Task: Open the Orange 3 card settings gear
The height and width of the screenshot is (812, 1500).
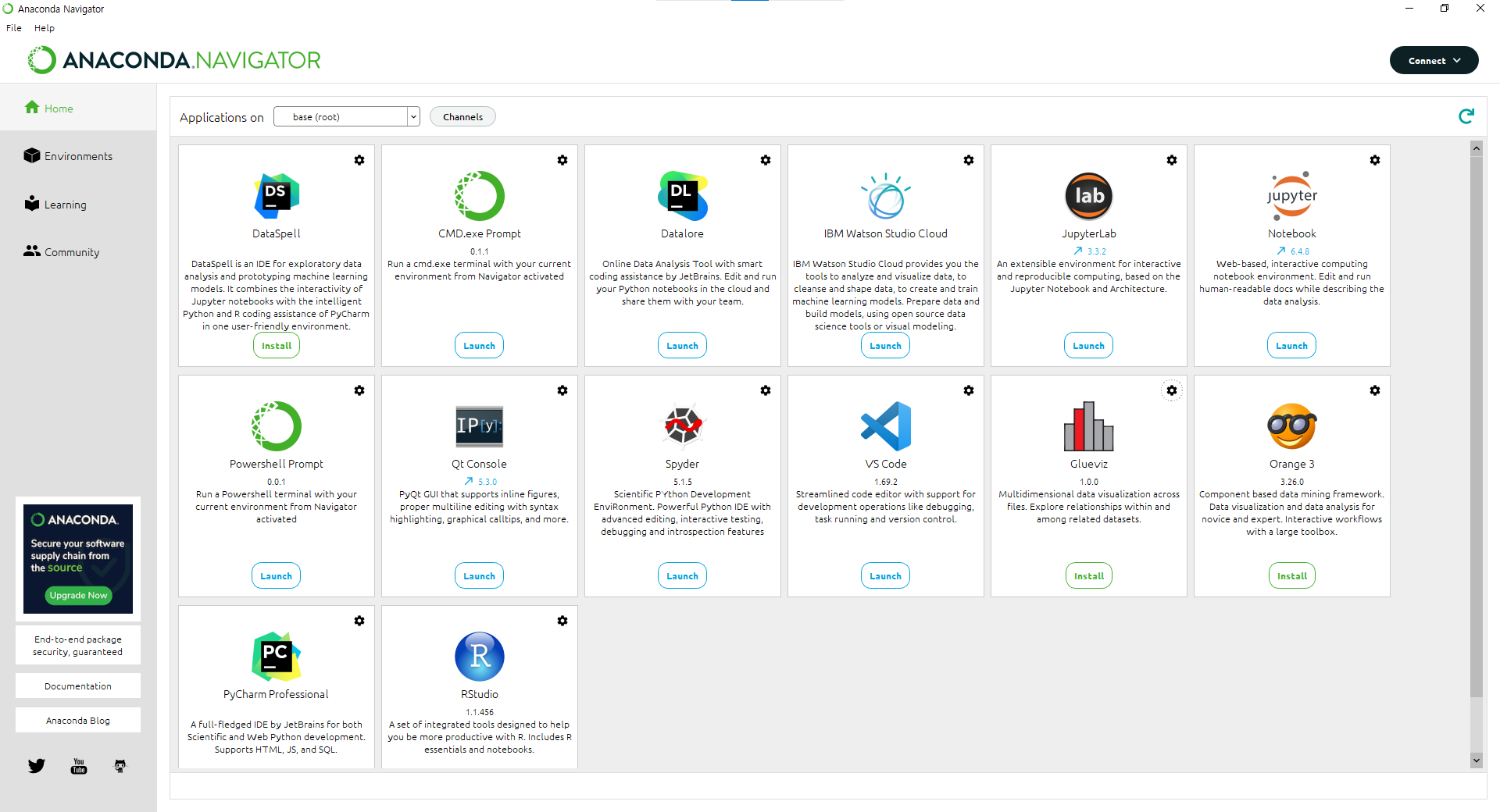Action: pos(1375,390)
